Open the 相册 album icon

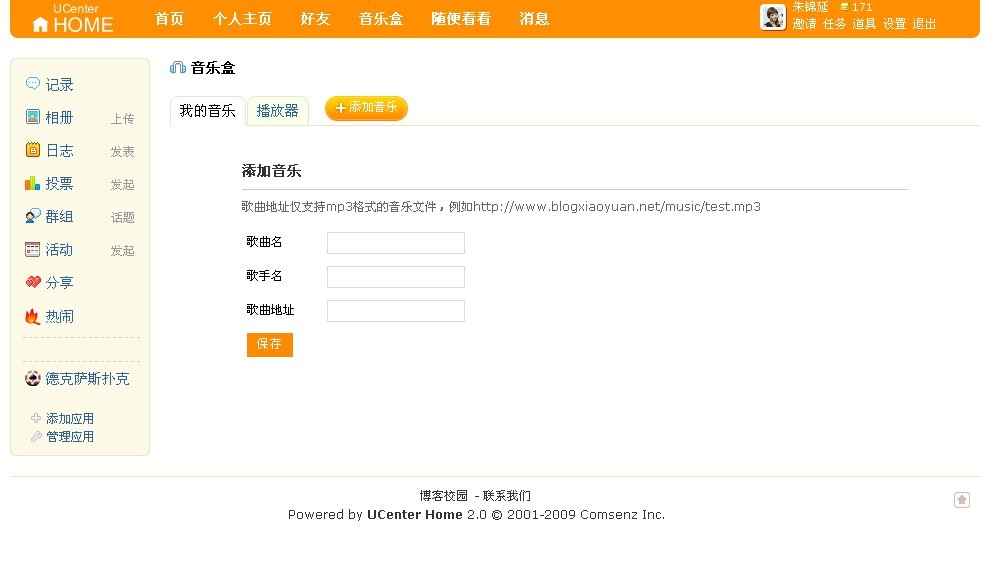coord(33,117)
